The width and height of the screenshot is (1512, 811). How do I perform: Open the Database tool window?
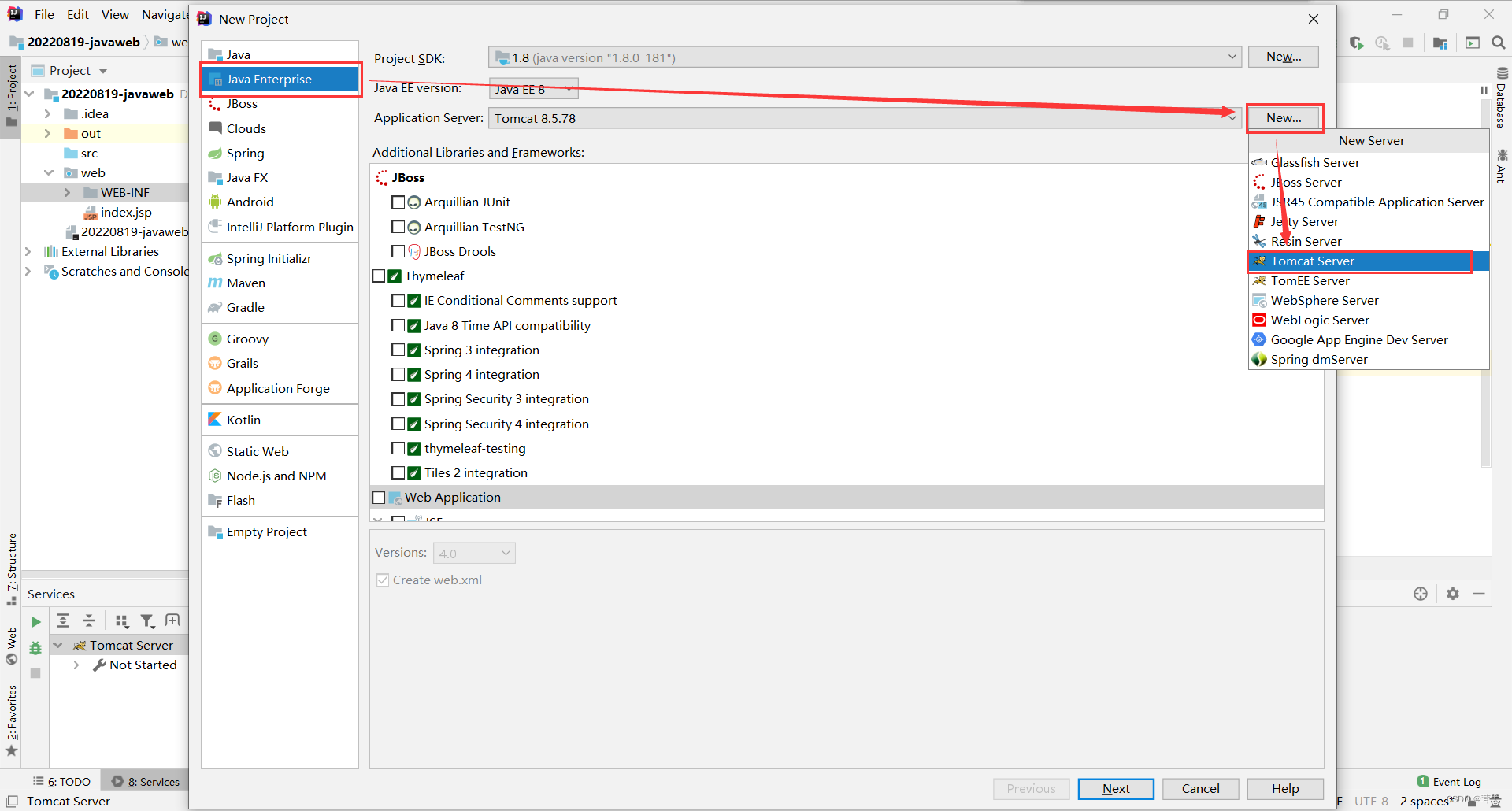[x=1501, y=98]
